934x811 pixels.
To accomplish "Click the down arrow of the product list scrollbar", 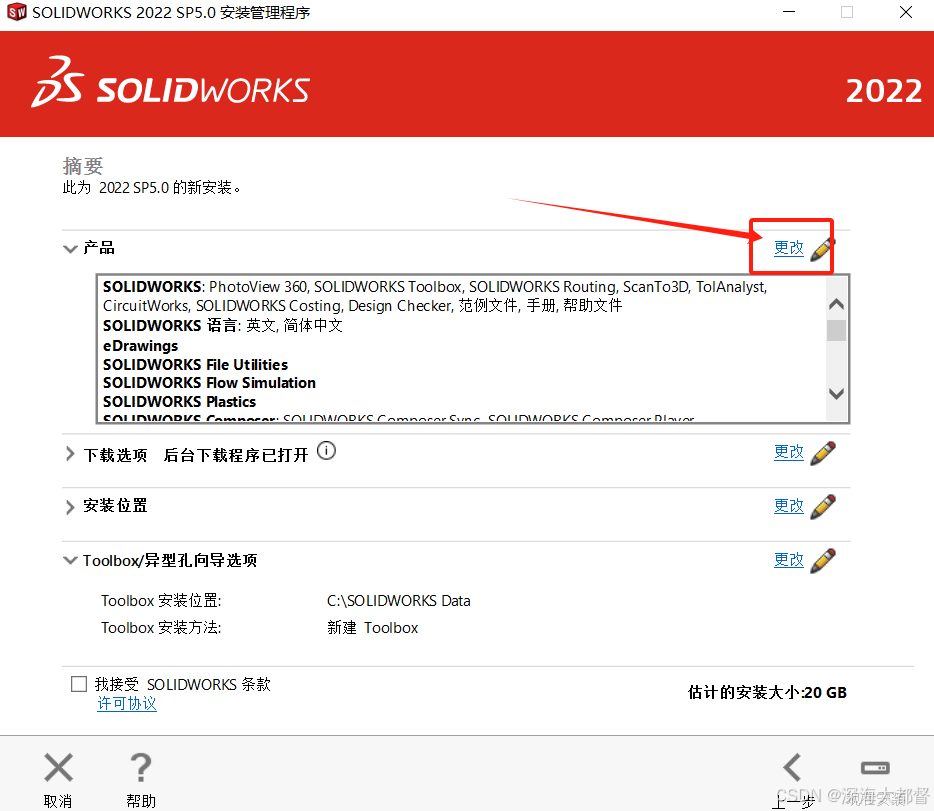I will 836,394.
